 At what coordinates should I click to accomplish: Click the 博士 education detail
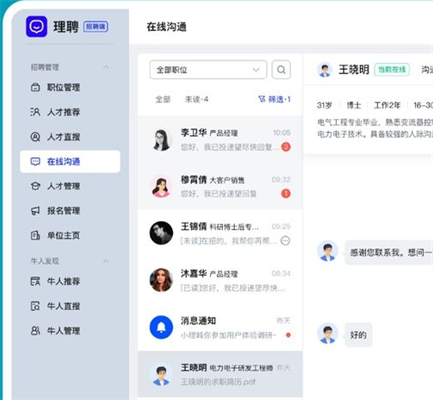click(x=354, y=105)
